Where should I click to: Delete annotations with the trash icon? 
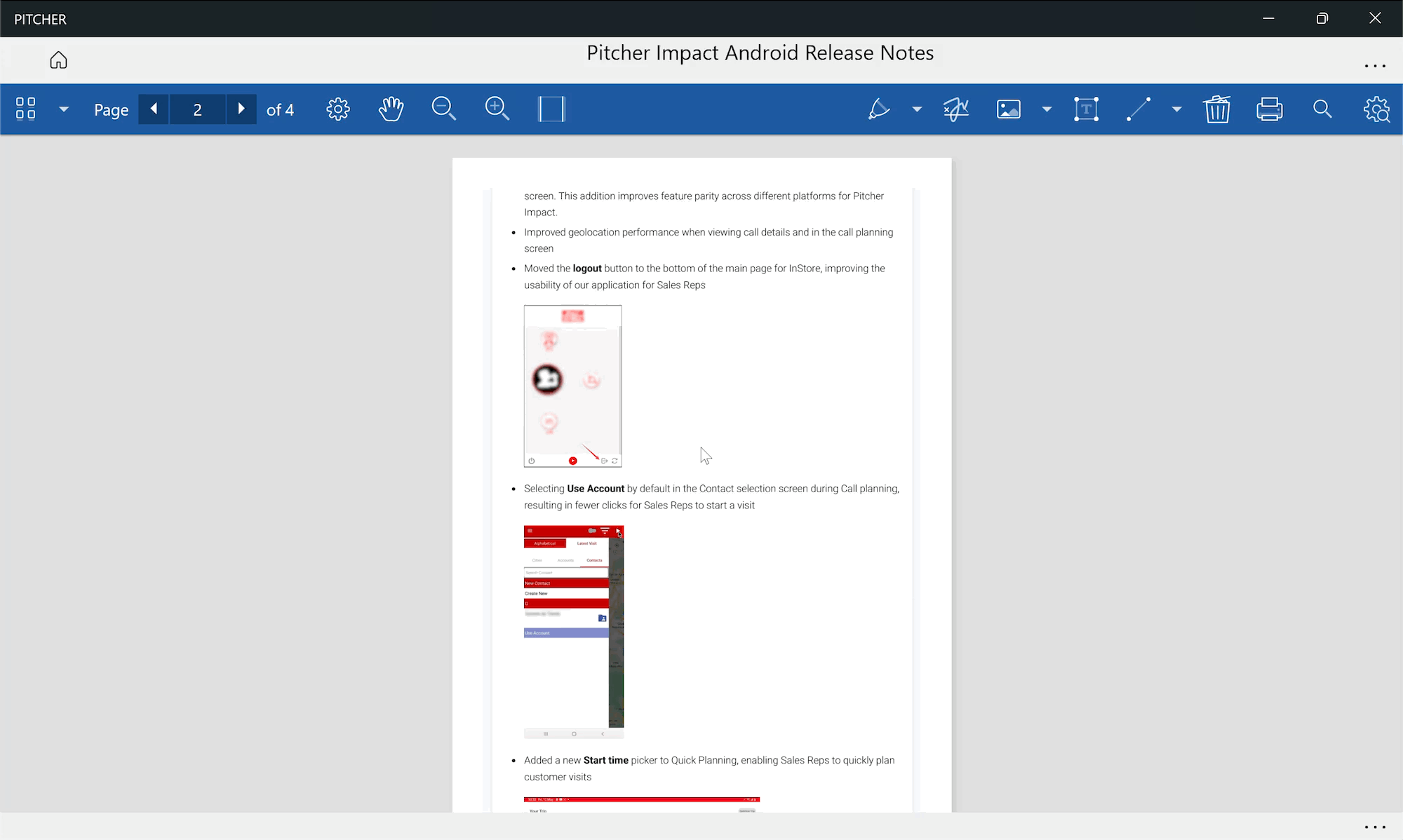tap(1217, 109)
